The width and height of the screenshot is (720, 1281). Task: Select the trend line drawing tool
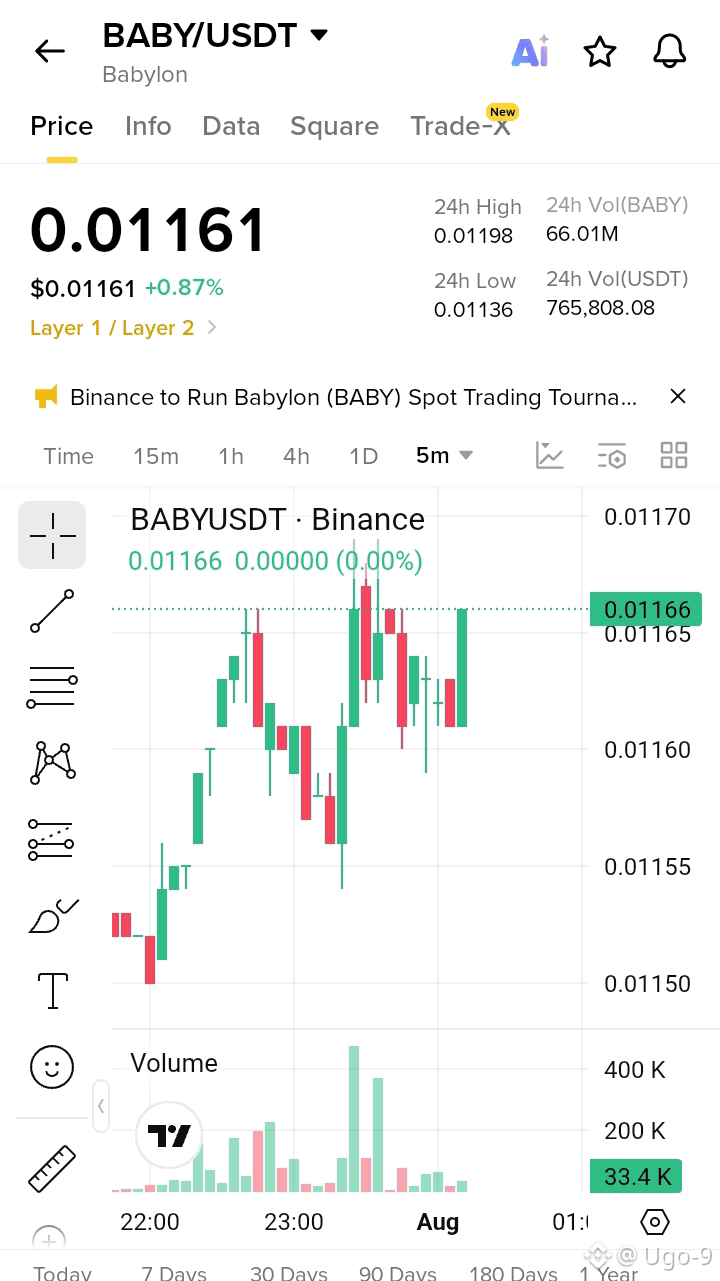[52, 611]
